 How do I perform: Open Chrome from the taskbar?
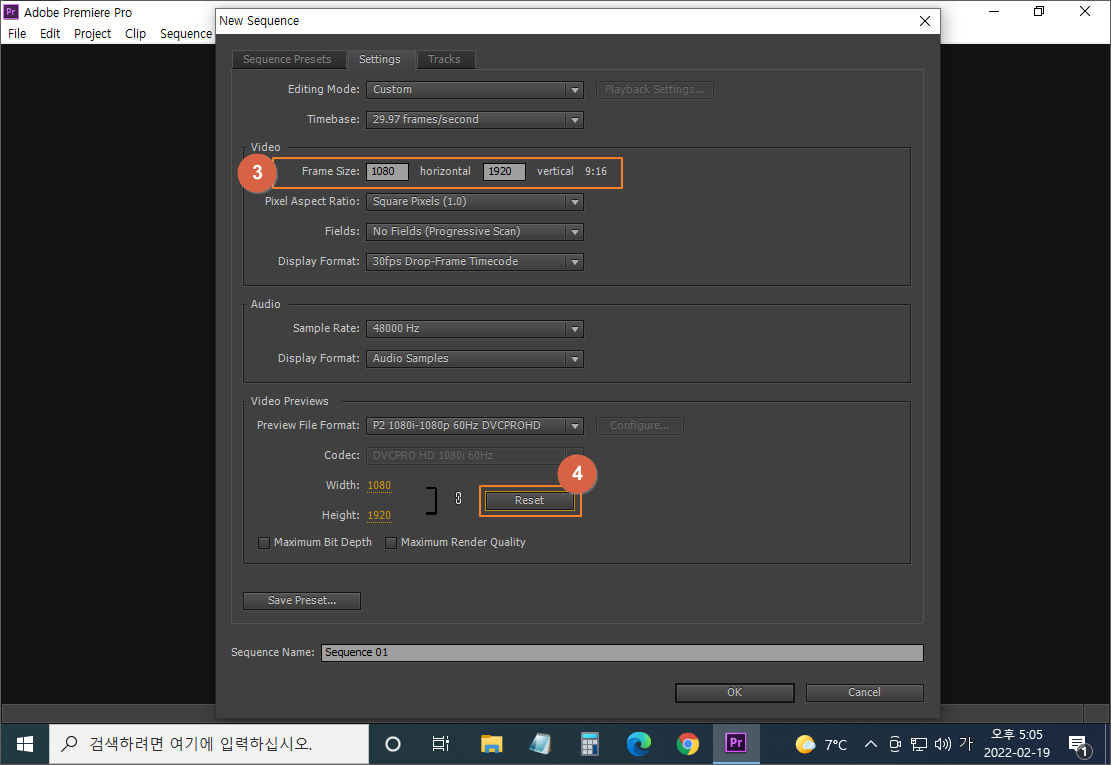tap(687, 744)
